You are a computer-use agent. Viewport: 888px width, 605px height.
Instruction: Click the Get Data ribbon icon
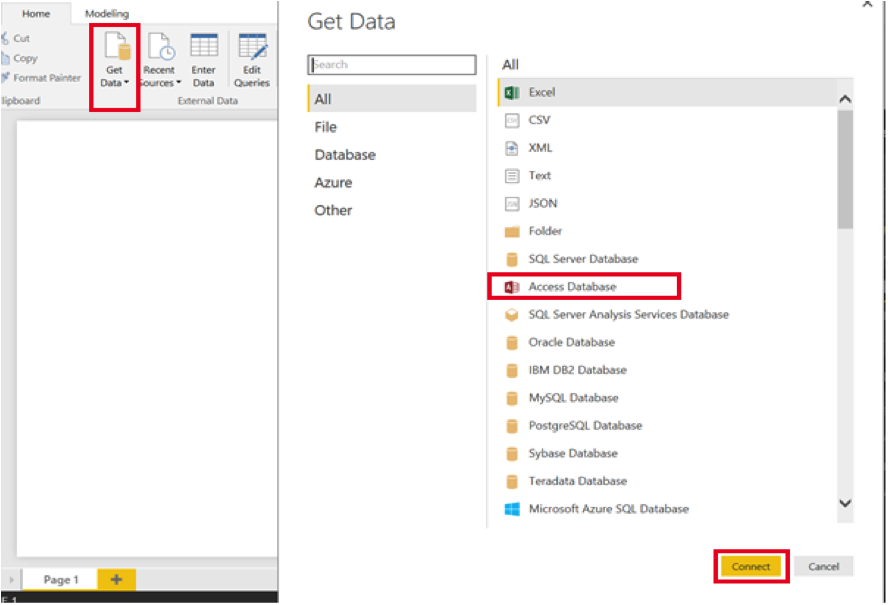click(x=118, y=46)
